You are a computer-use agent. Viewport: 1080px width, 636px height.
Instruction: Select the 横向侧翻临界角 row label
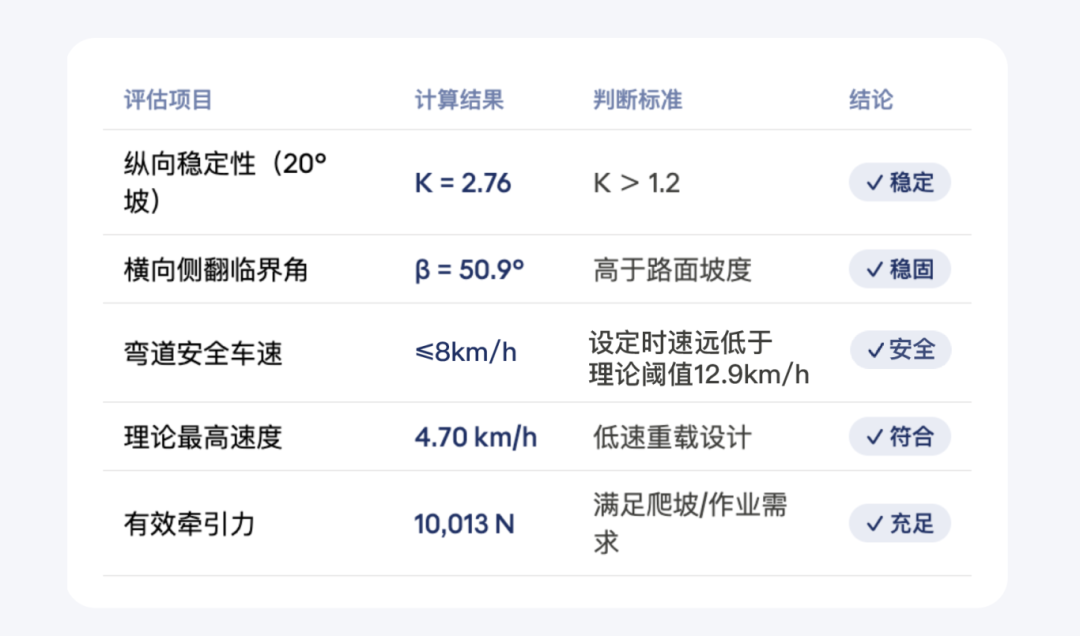[x=216, y=270]
